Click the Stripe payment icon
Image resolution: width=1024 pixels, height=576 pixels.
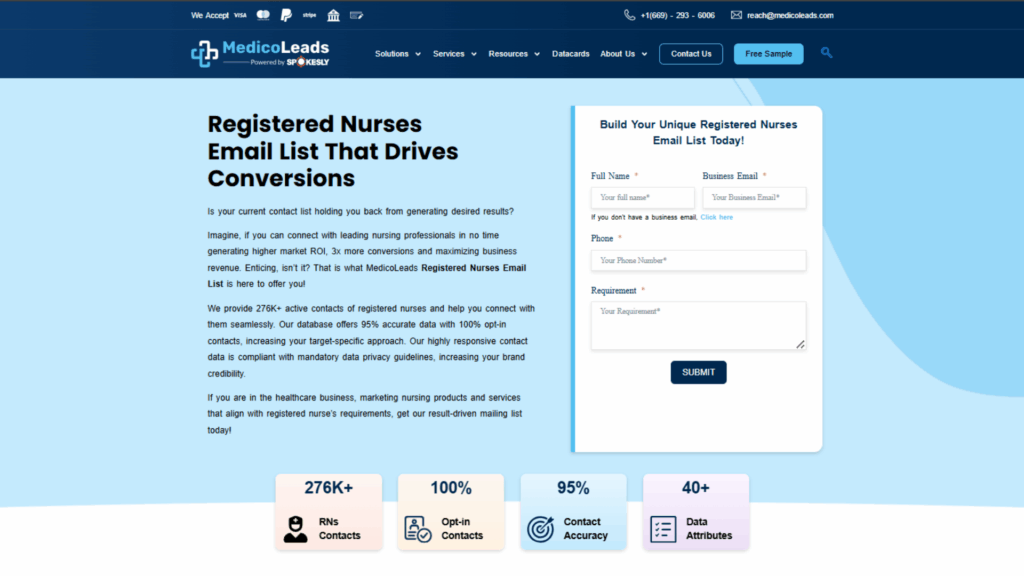click(310, 16)
